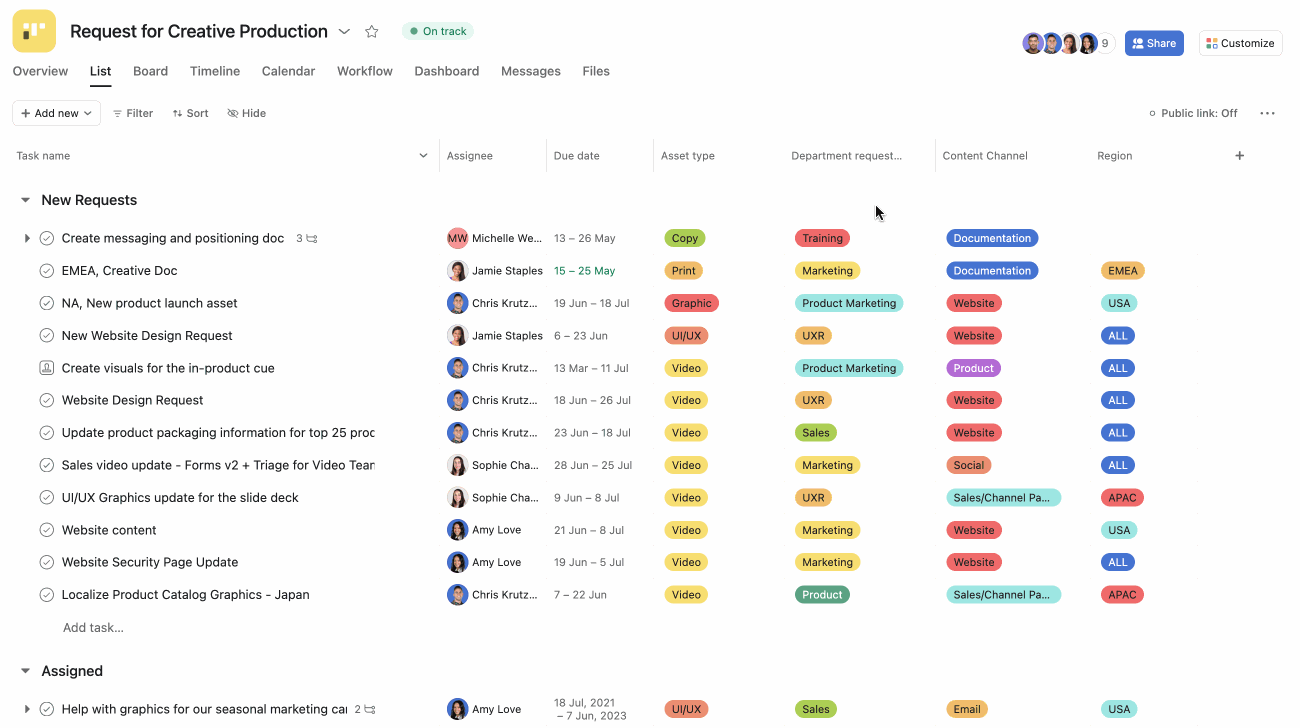1300x728 pixels.
Task: Expand subtasks of Create messaging and positioning doc
Action: pyautogui.click(x=26, y=238)
